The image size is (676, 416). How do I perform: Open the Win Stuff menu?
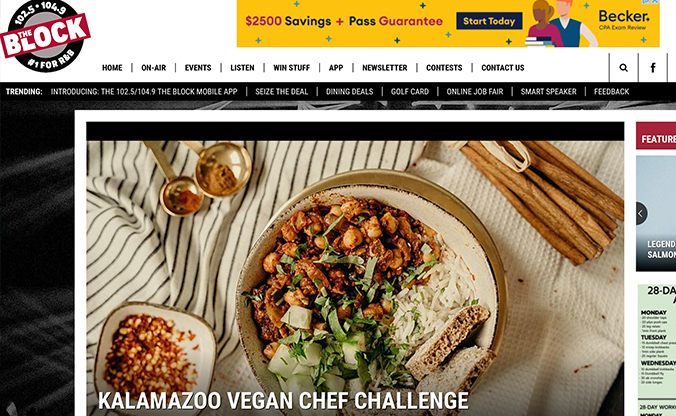point(291,68)
